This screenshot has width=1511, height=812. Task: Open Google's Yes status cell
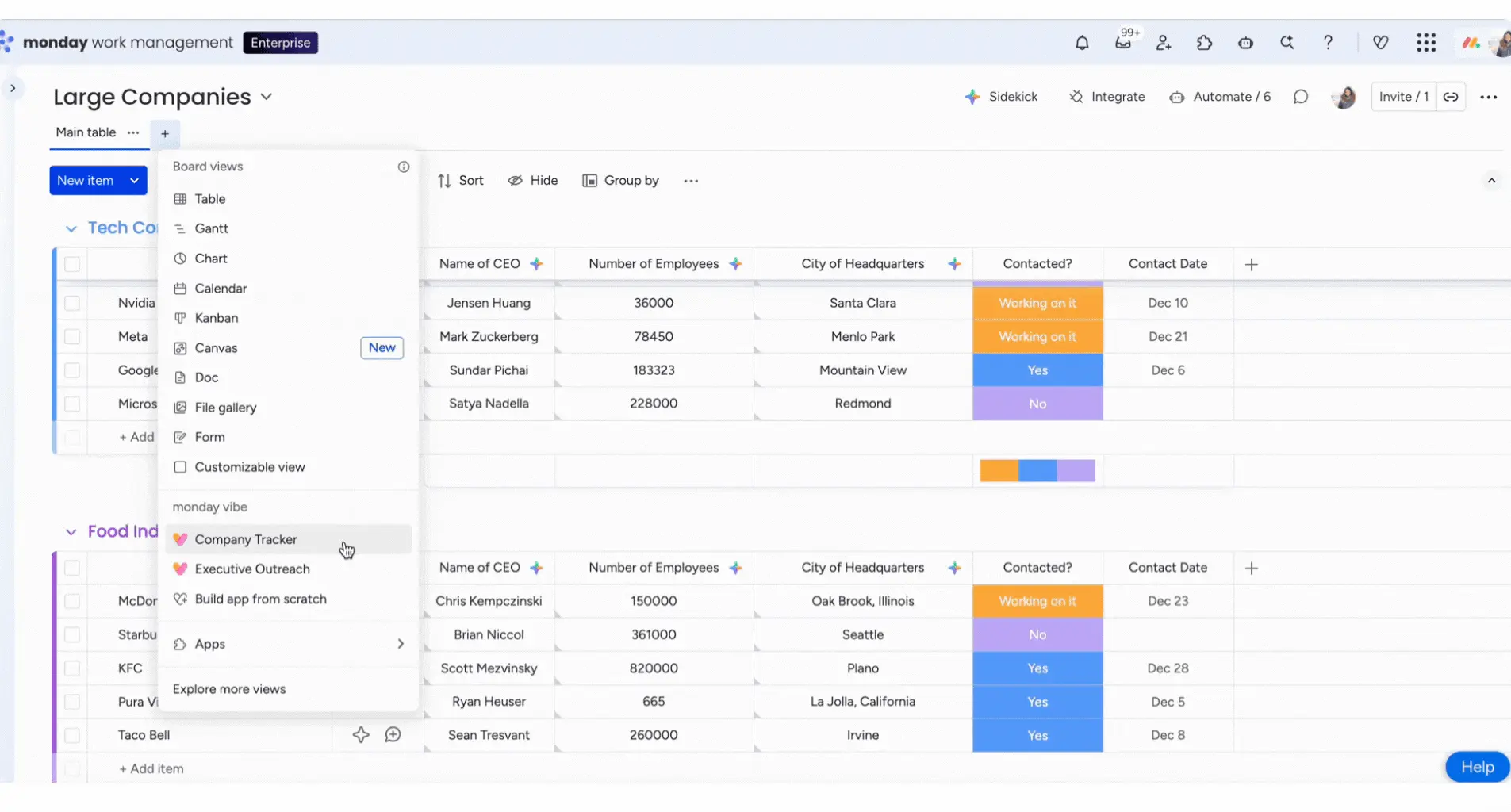coord(1037,370)
